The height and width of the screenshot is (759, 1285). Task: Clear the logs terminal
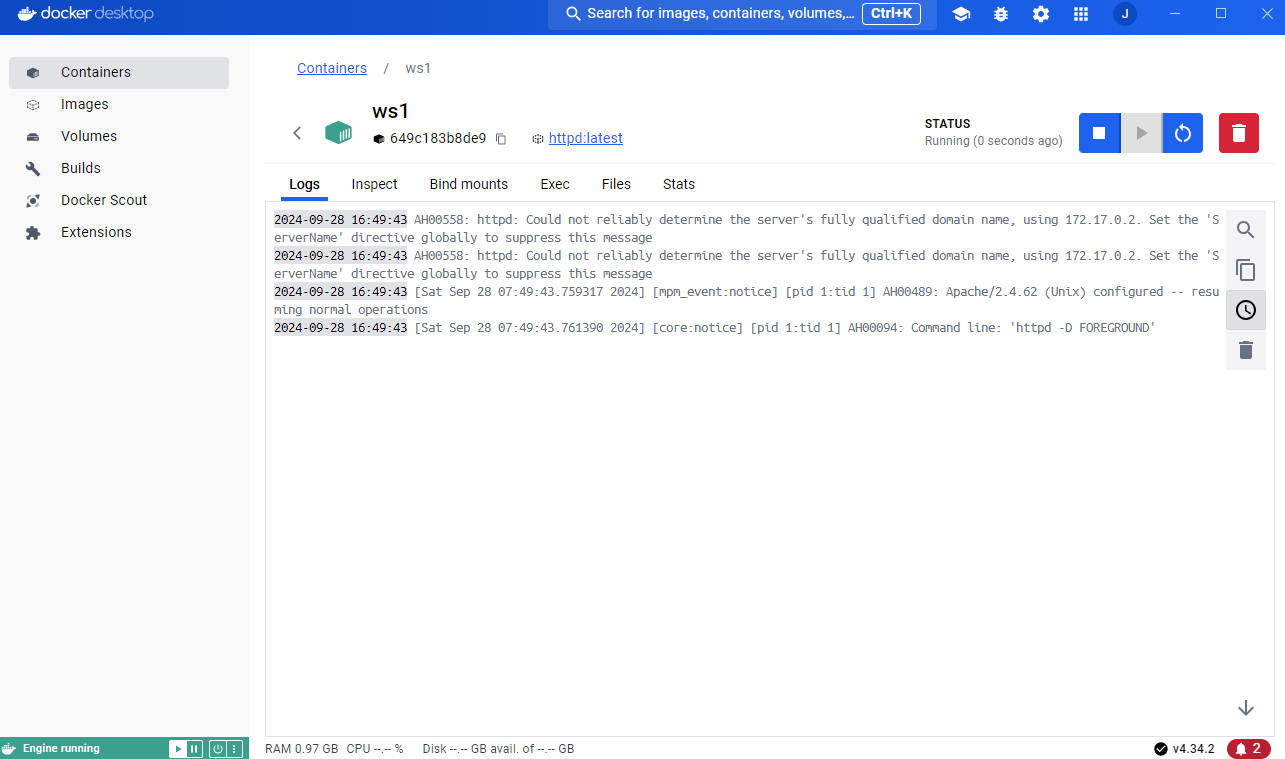1246,350
